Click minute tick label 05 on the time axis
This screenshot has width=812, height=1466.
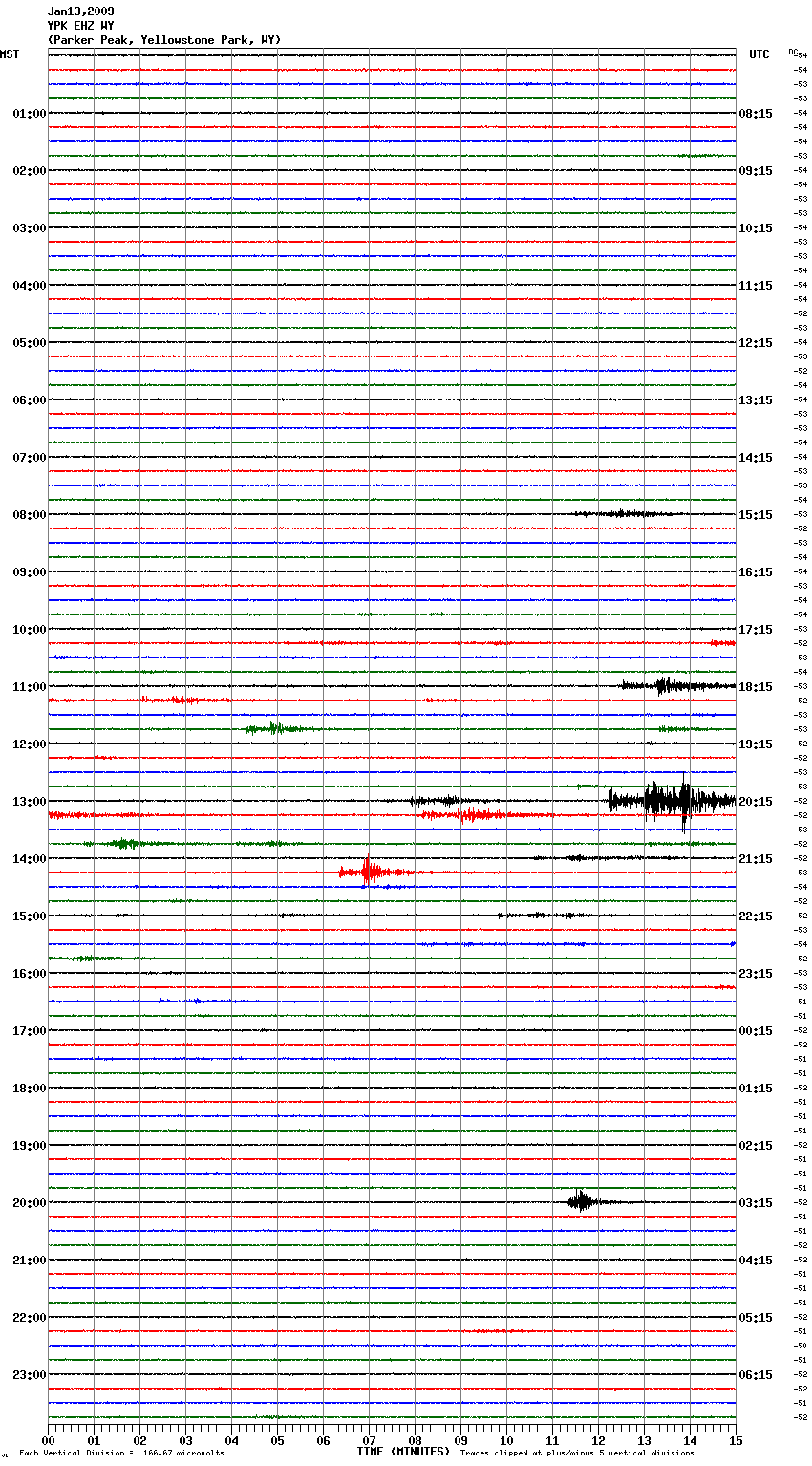pyautogui.click(x=277, y=1440)
